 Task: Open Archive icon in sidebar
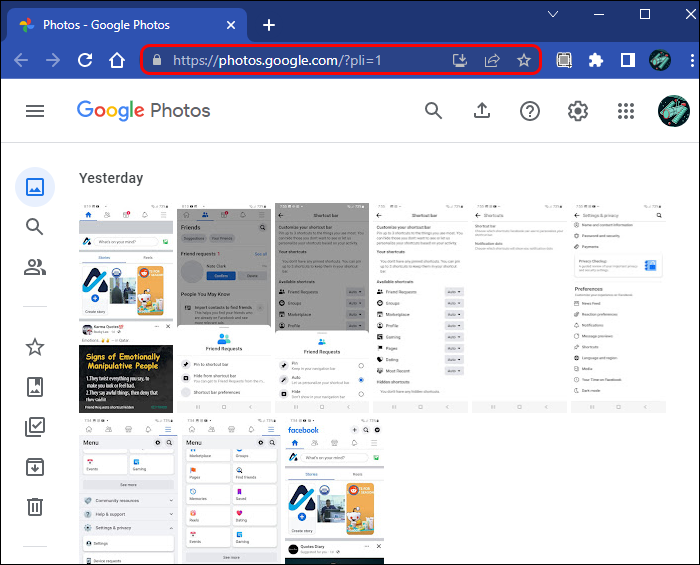pos(35,467)
